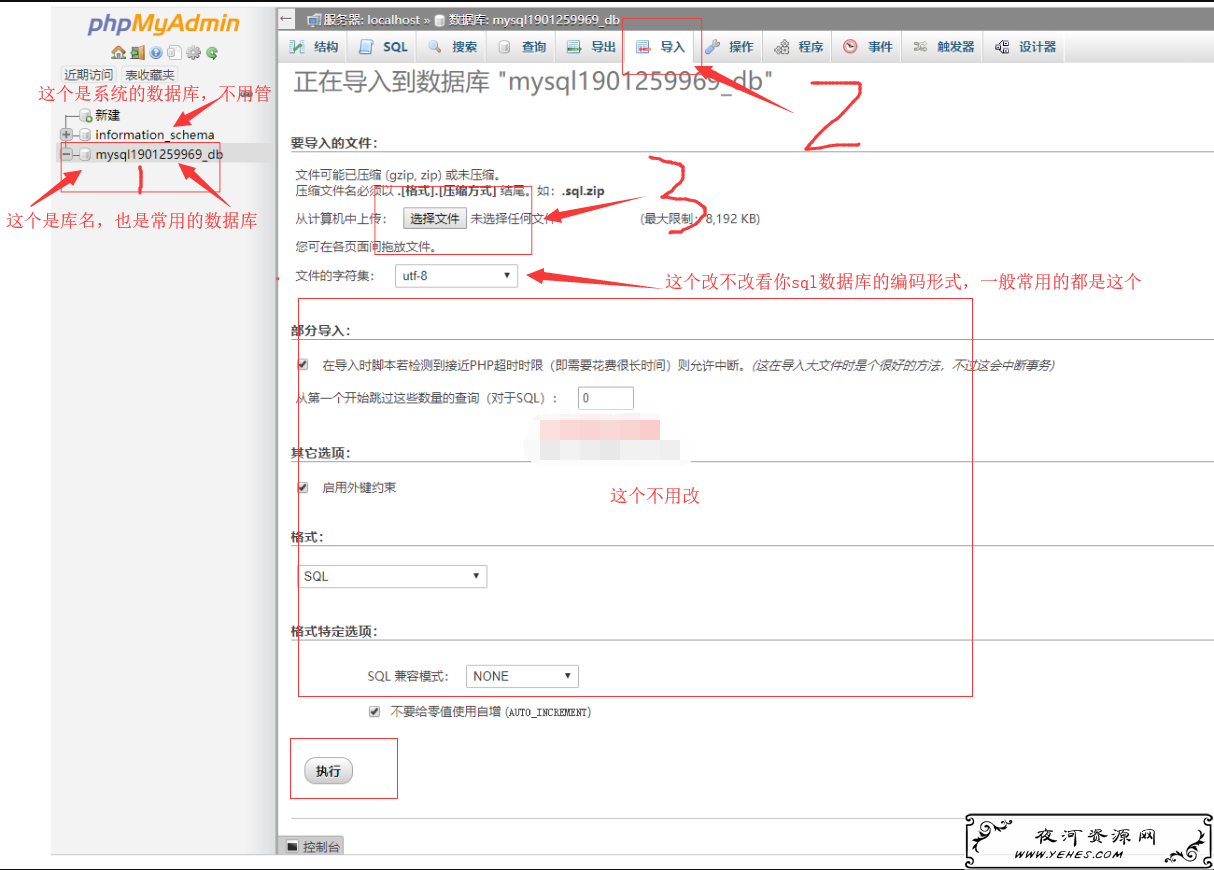Image resolution: width=1214 pixels, height=870 pixels.
Task: Click the information_schema database cylinder icon
Action: [x=85, y=135]
